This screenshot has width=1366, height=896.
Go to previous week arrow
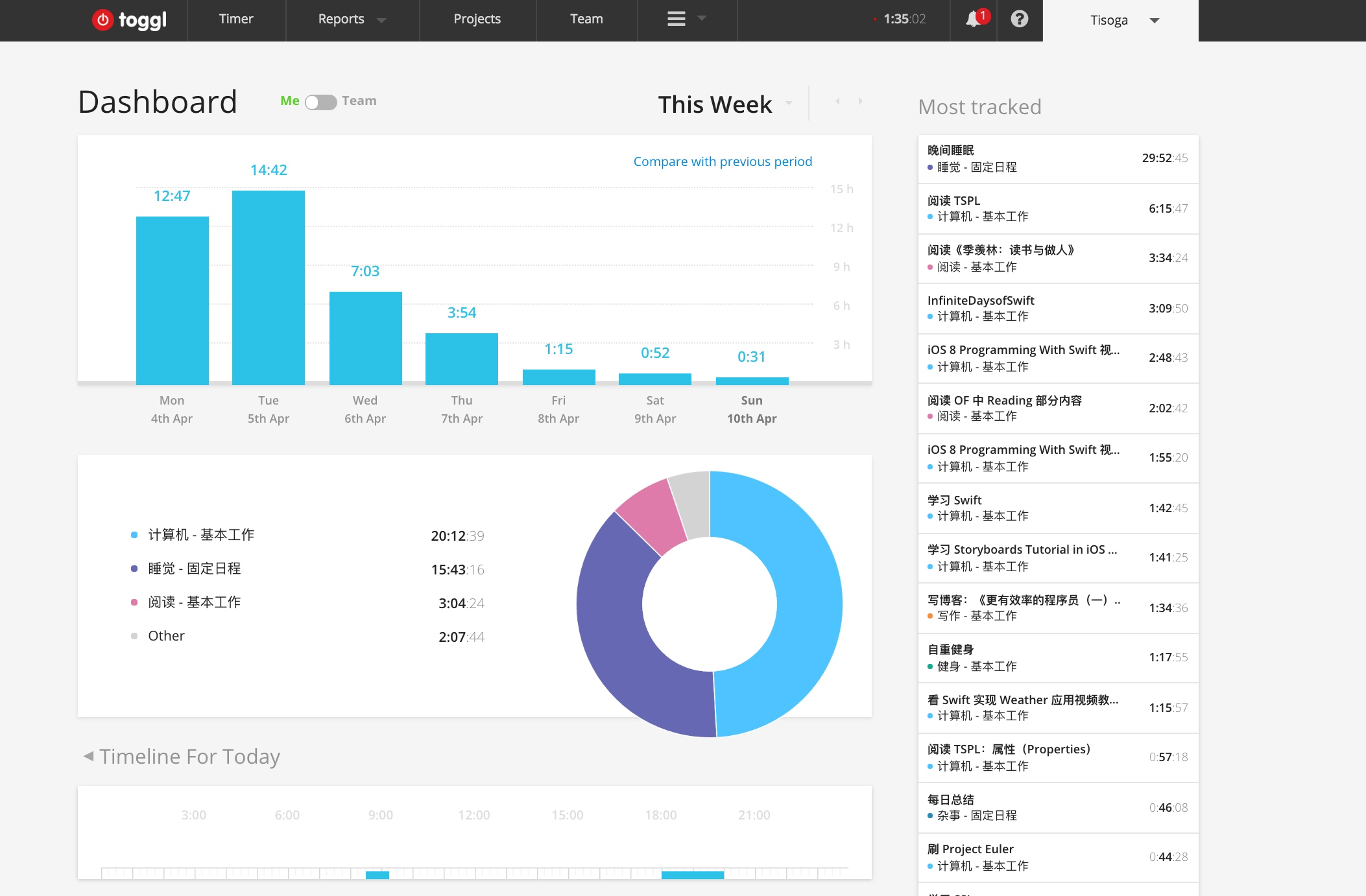click(838, 101)
